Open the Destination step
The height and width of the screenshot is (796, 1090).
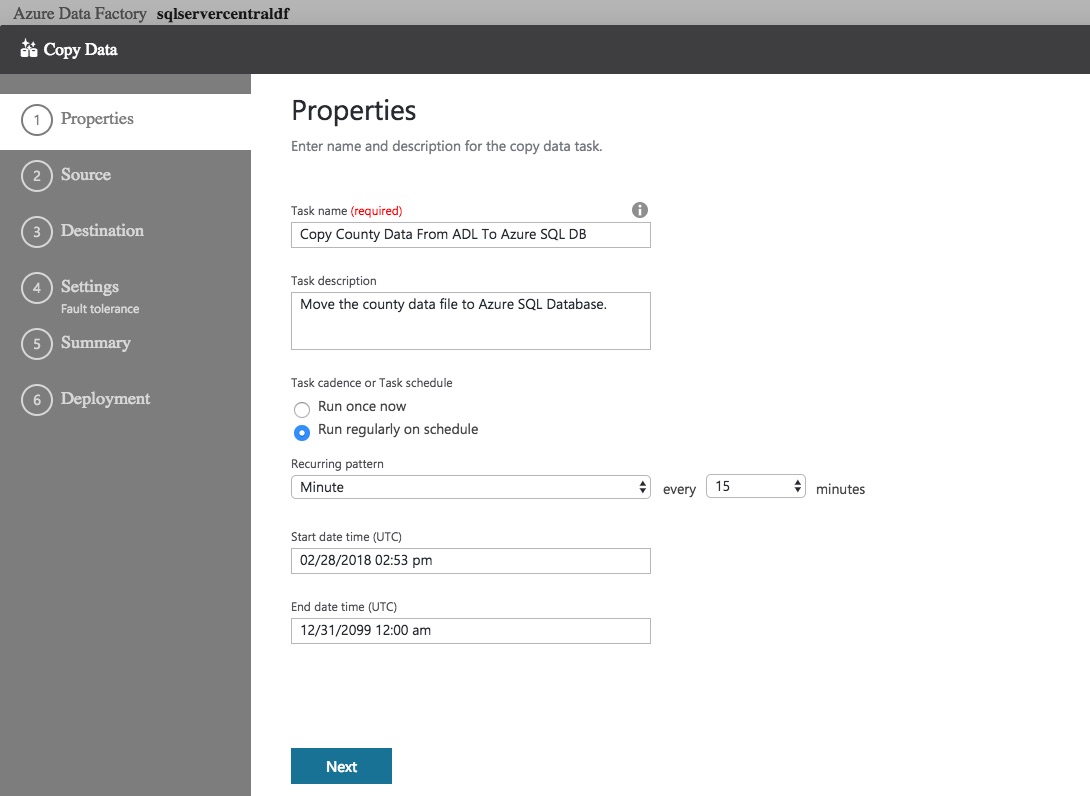click(102, 231)
